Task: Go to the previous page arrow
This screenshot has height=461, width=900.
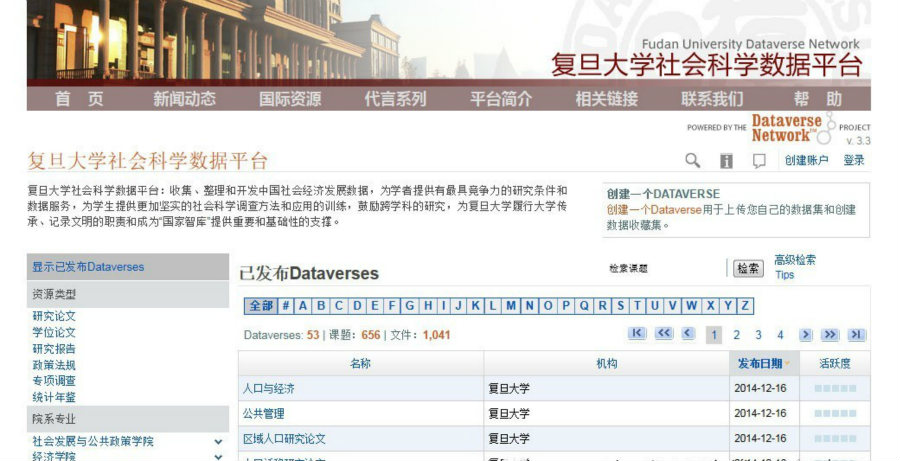Action: 688,334
